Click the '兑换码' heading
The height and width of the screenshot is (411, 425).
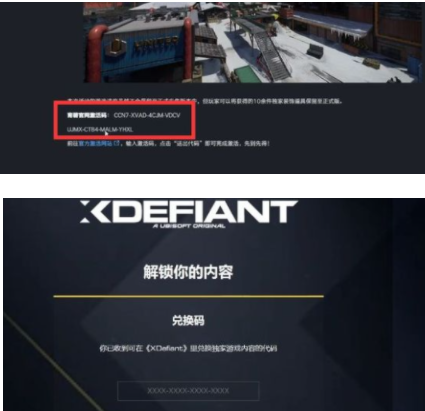[x=188, y=320]
